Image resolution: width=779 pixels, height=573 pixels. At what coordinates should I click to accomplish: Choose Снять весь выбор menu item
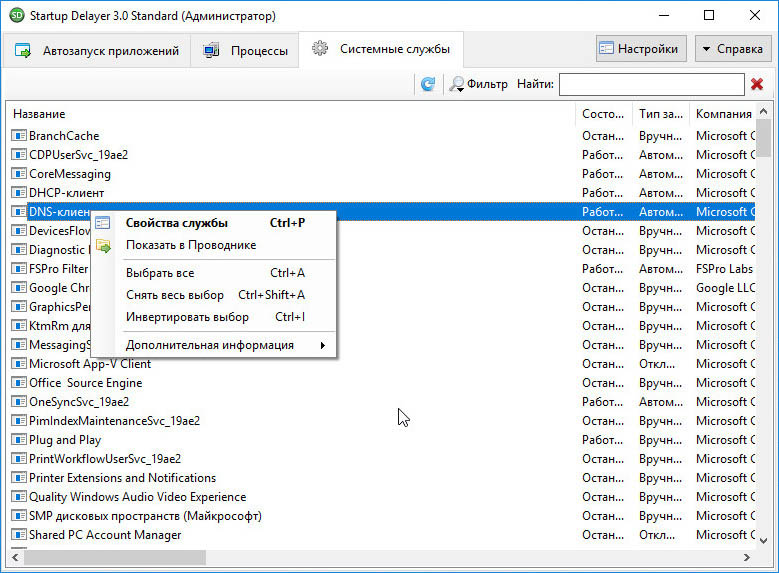pyautogui.click(x=214, y=295)
